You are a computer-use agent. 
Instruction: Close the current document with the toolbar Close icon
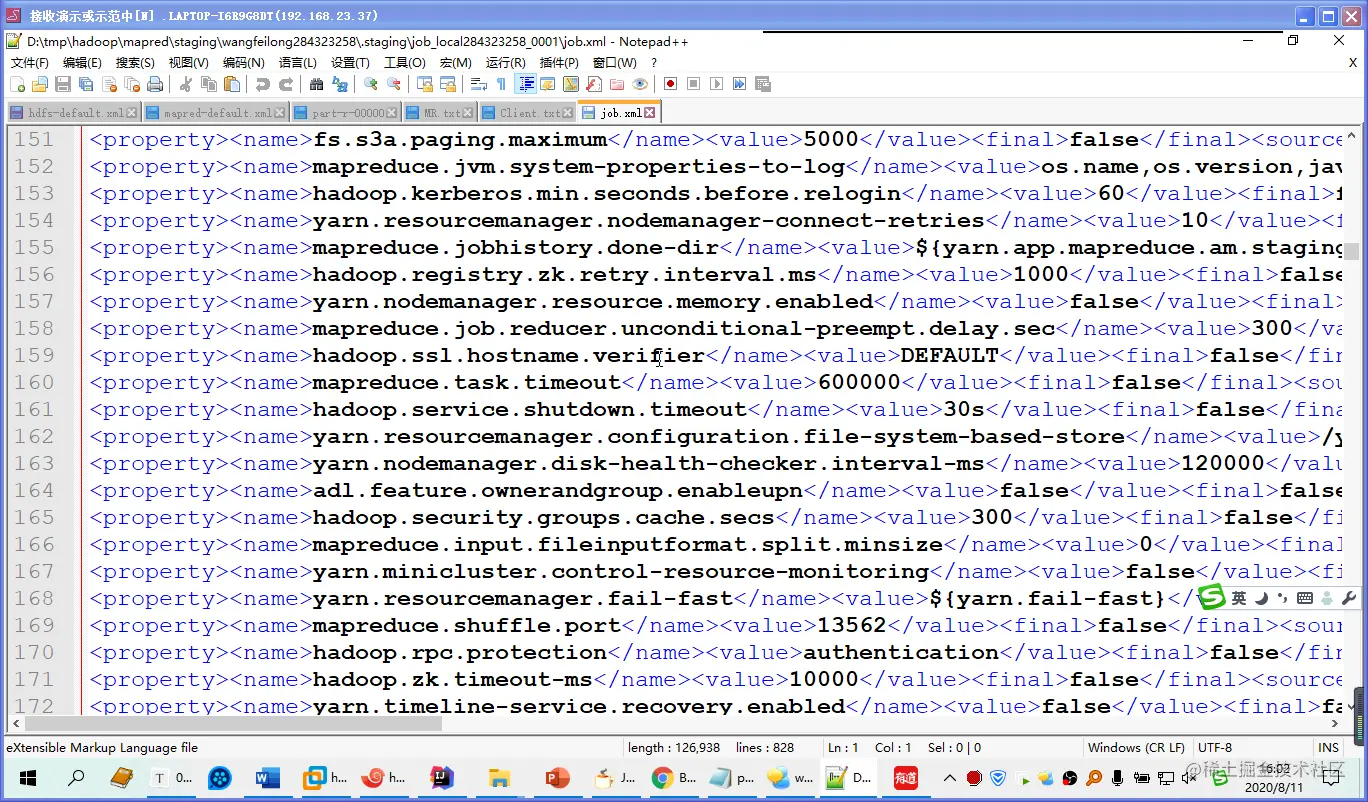point(109,84)
